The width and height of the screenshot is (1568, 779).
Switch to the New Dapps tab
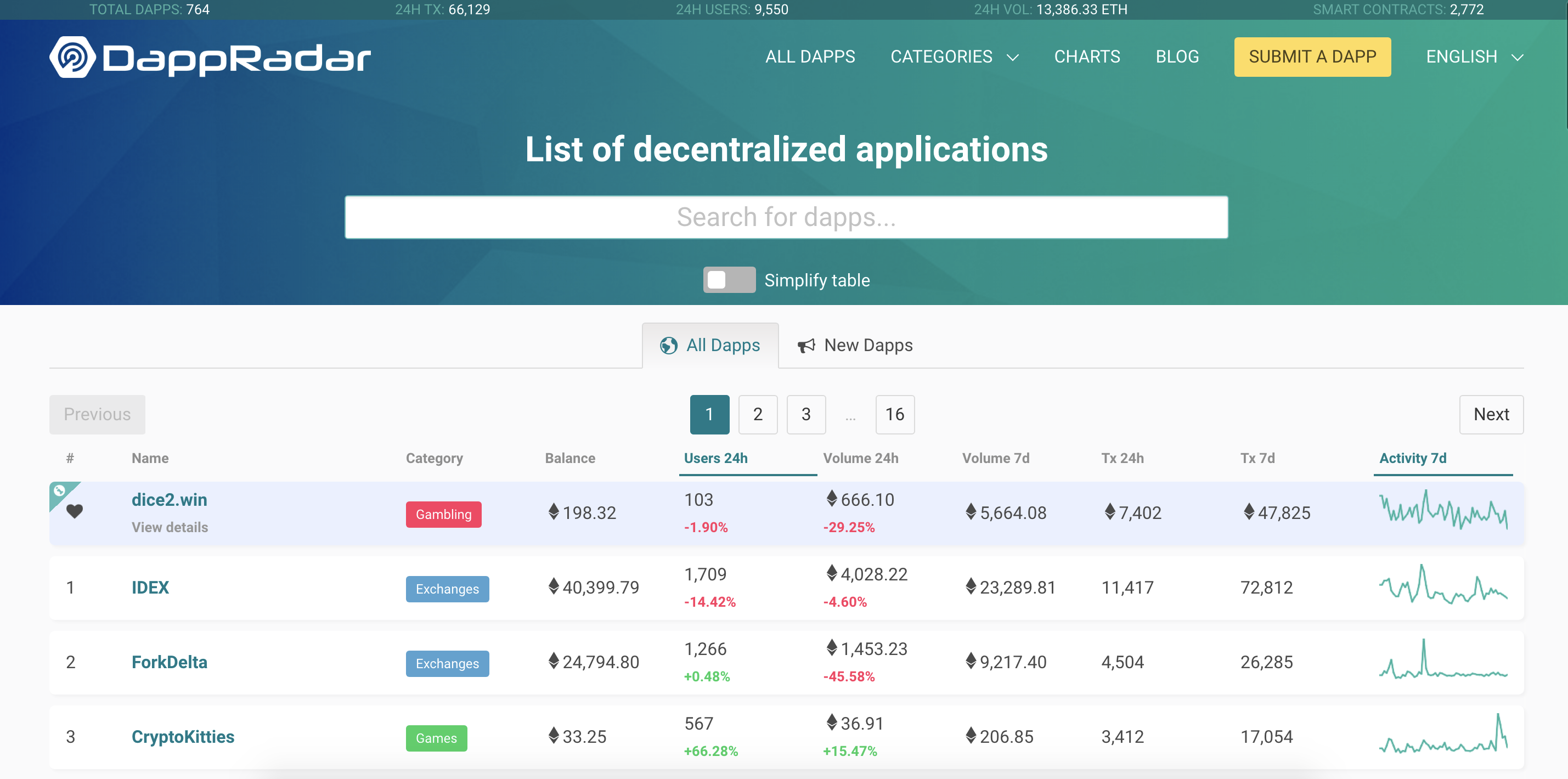click(x=868, y=345)
